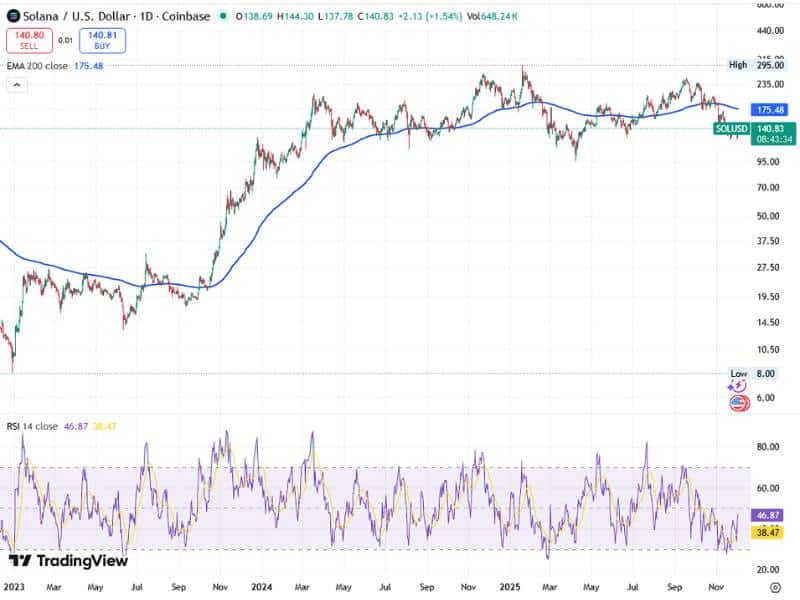Image resolution: width=800 pixels, height=600 pixels.
Task: Collapse the indicator list with the chevron arrow
Action: pos(16,86)
